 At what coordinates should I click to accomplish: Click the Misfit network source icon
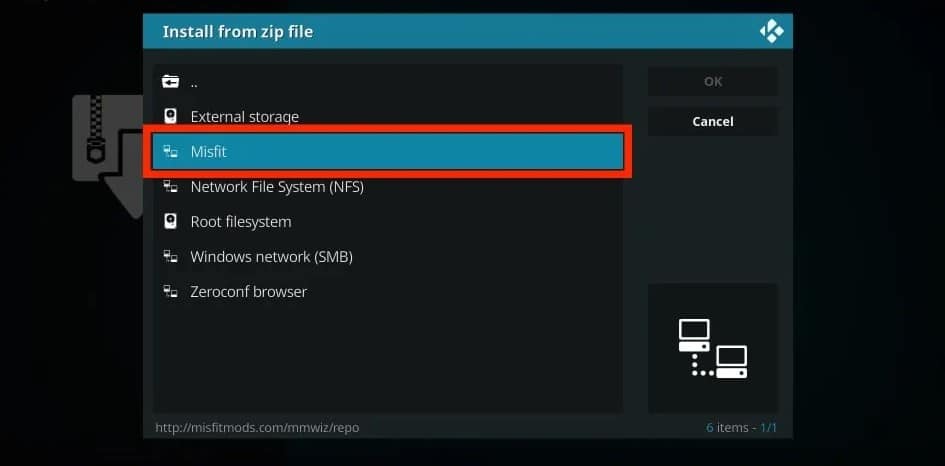point(171,152)
